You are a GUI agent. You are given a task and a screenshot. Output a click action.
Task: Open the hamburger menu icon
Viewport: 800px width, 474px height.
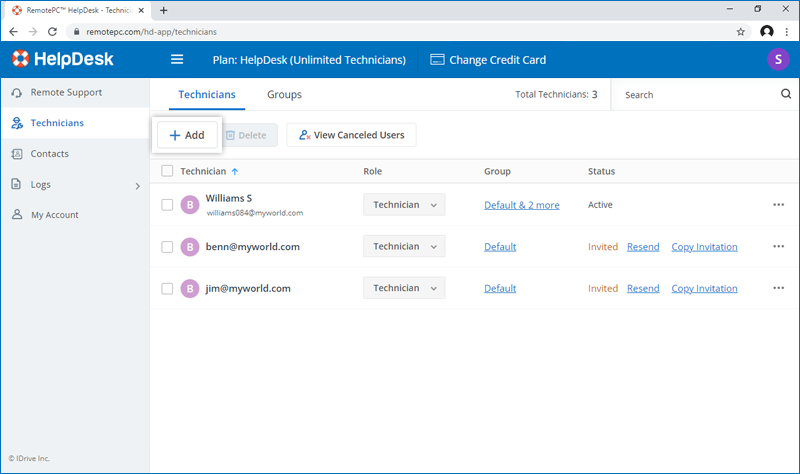tap(177, 59)
